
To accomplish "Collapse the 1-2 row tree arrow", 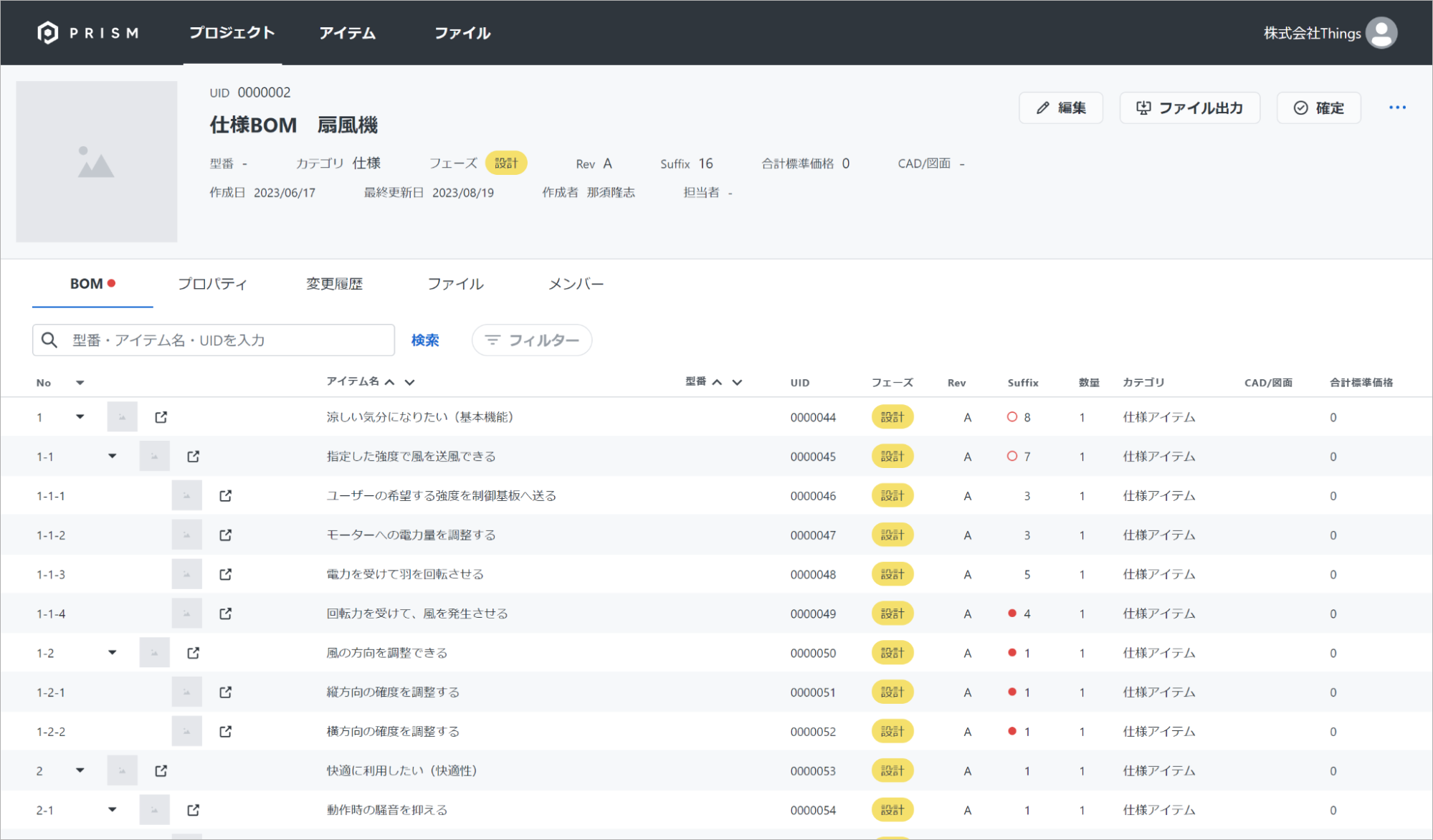I will pyautogui.click(x=113, y=652).
